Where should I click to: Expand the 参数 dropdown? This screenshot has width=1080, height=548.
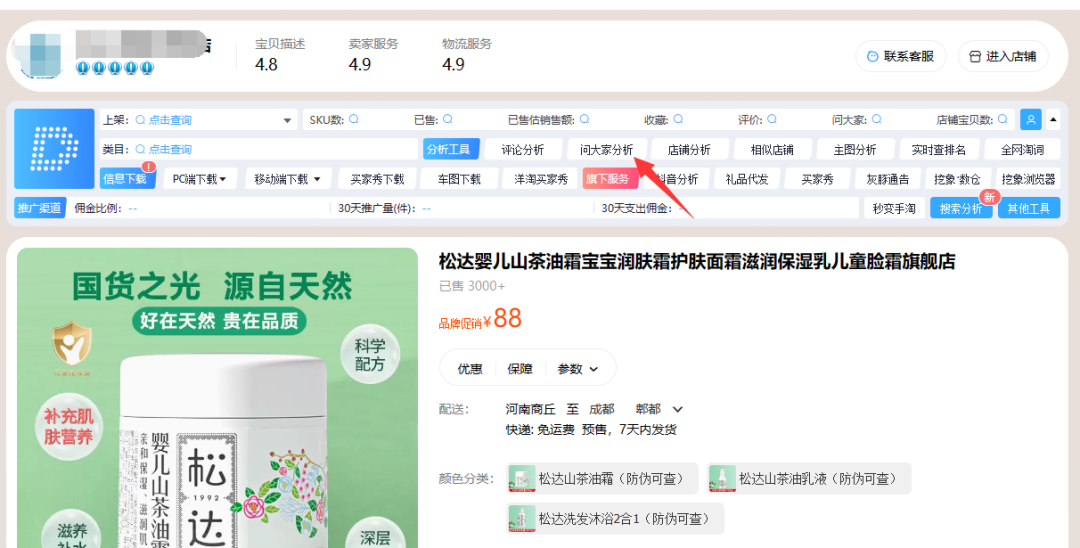pyautogui.click(x=578, y=369)
